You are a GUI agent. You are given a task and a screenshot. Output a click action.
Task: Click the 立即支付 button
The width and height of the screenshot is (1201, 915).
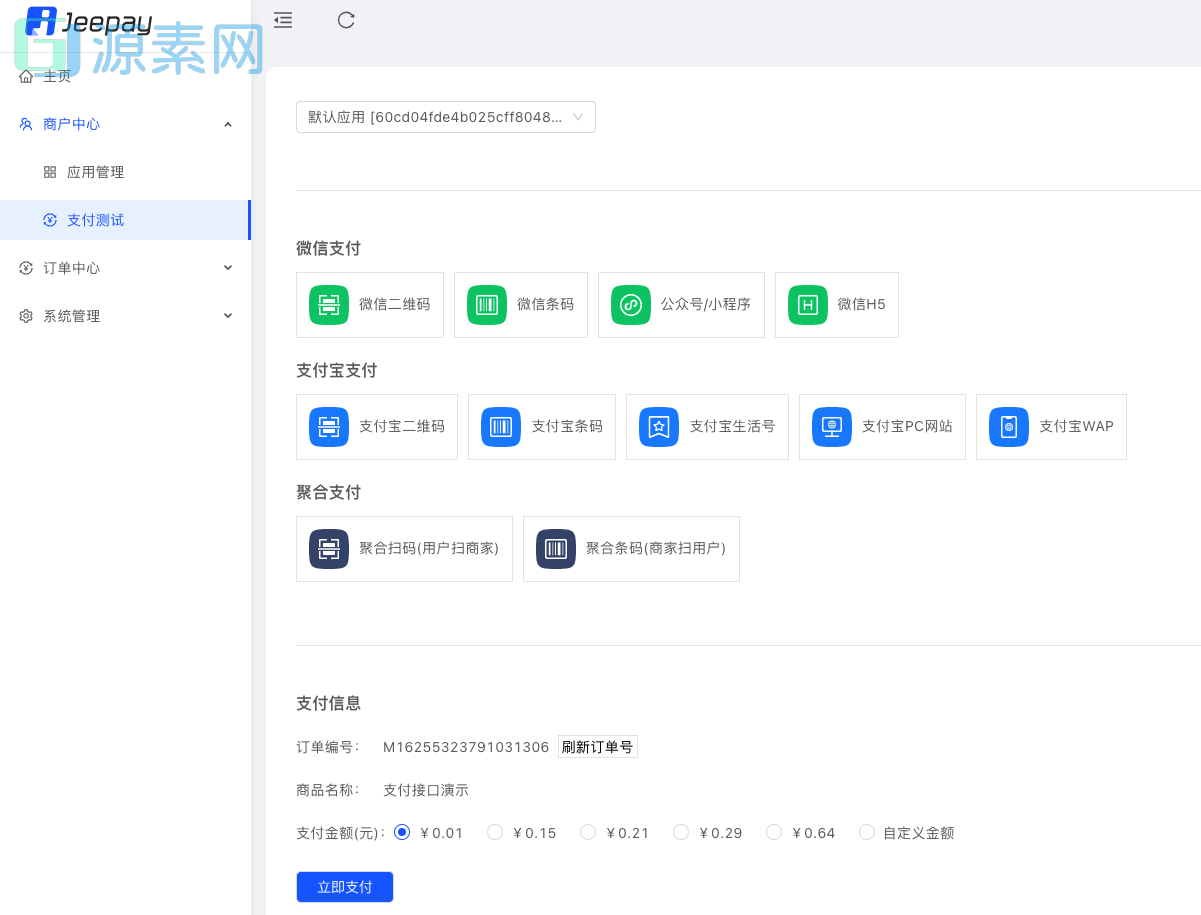[344, 887]
